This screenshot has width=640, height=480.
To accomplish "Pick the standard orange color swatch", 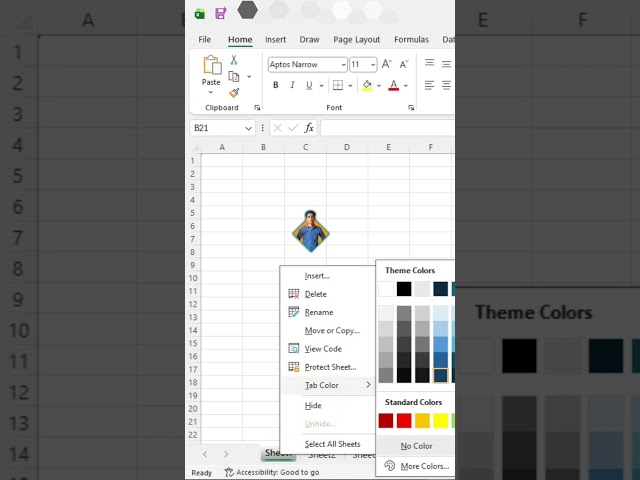I will 422,421.
